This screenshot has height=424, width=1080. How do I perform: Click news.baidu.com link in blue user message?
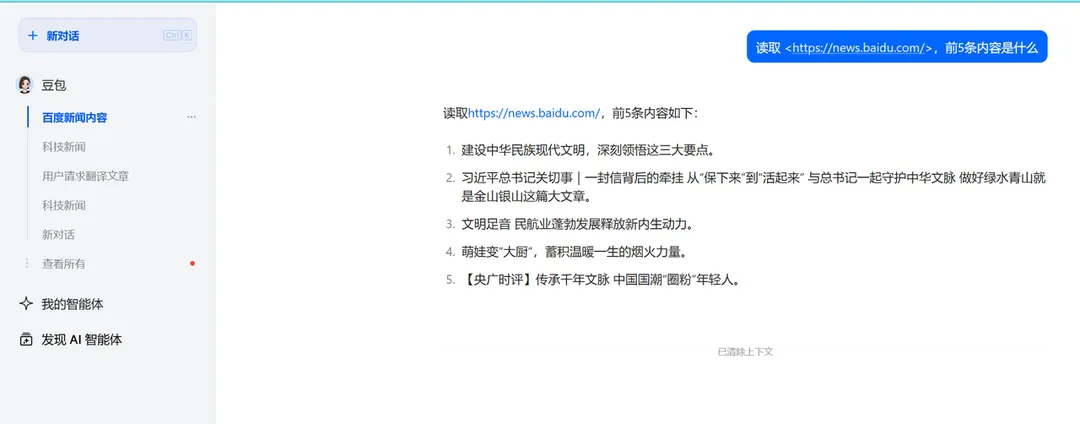859,47
